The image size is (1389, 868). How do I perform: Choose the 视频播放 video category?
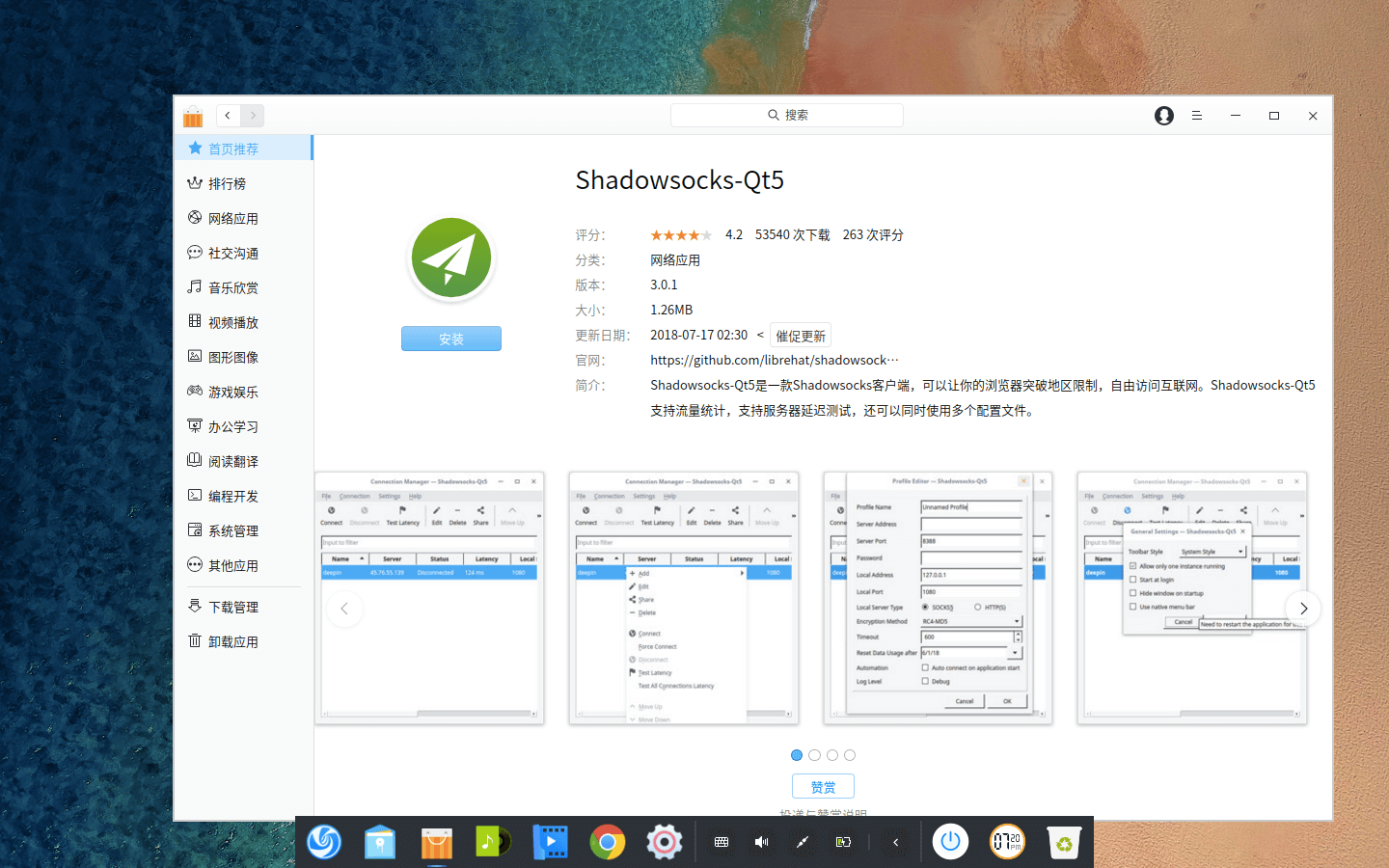click(x=243, y=322)
